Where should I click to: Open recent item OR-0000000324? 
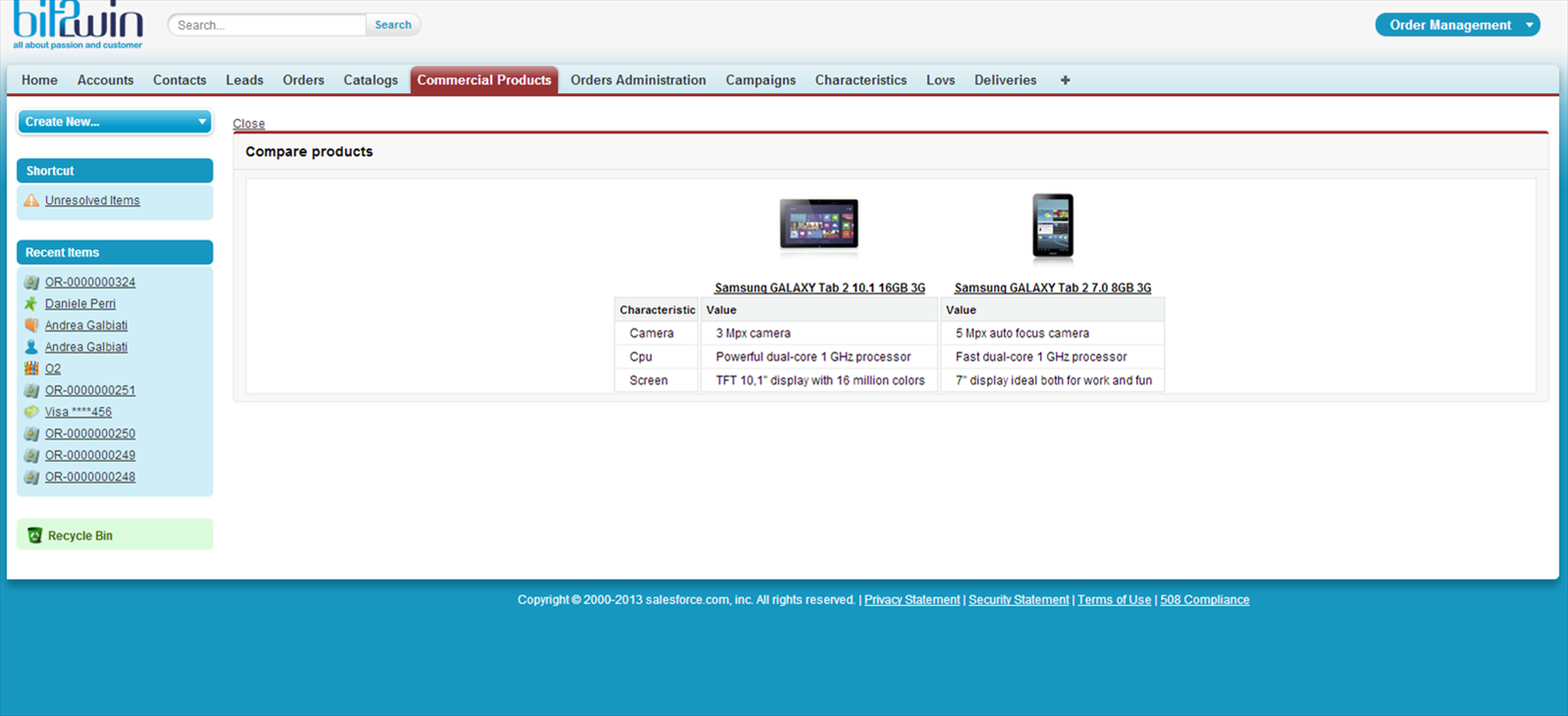(90, 282)
